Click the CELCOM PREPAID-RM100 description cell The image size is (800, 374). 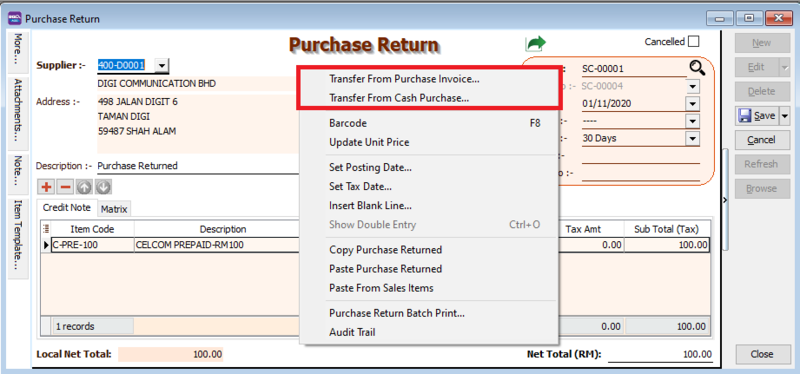tap(217, 245)
